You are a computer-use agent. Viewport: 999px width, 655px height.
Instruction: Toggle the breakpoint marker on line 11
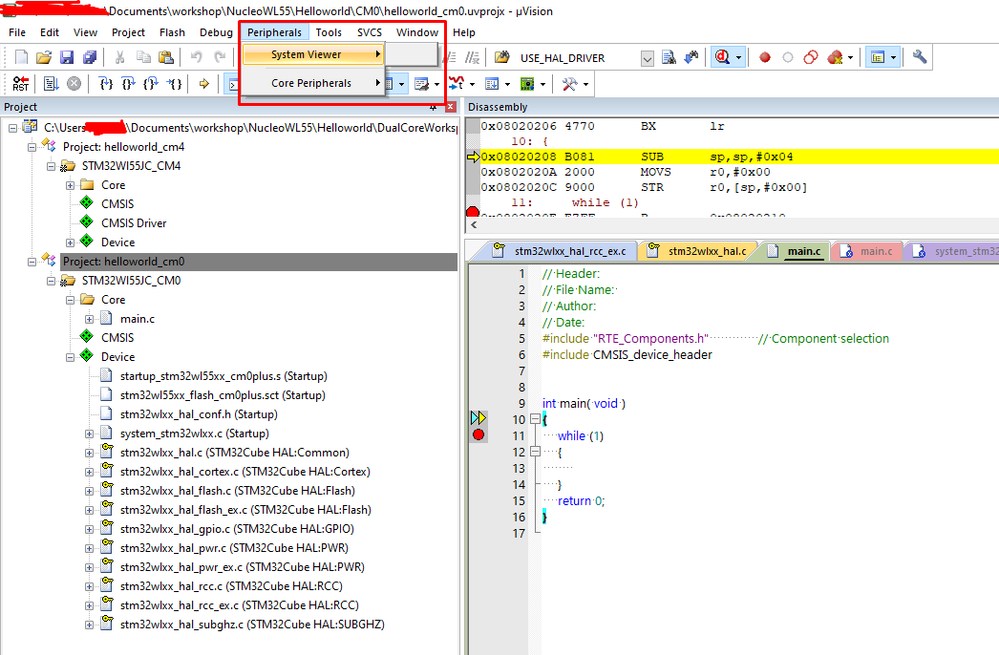coord(478,435)
